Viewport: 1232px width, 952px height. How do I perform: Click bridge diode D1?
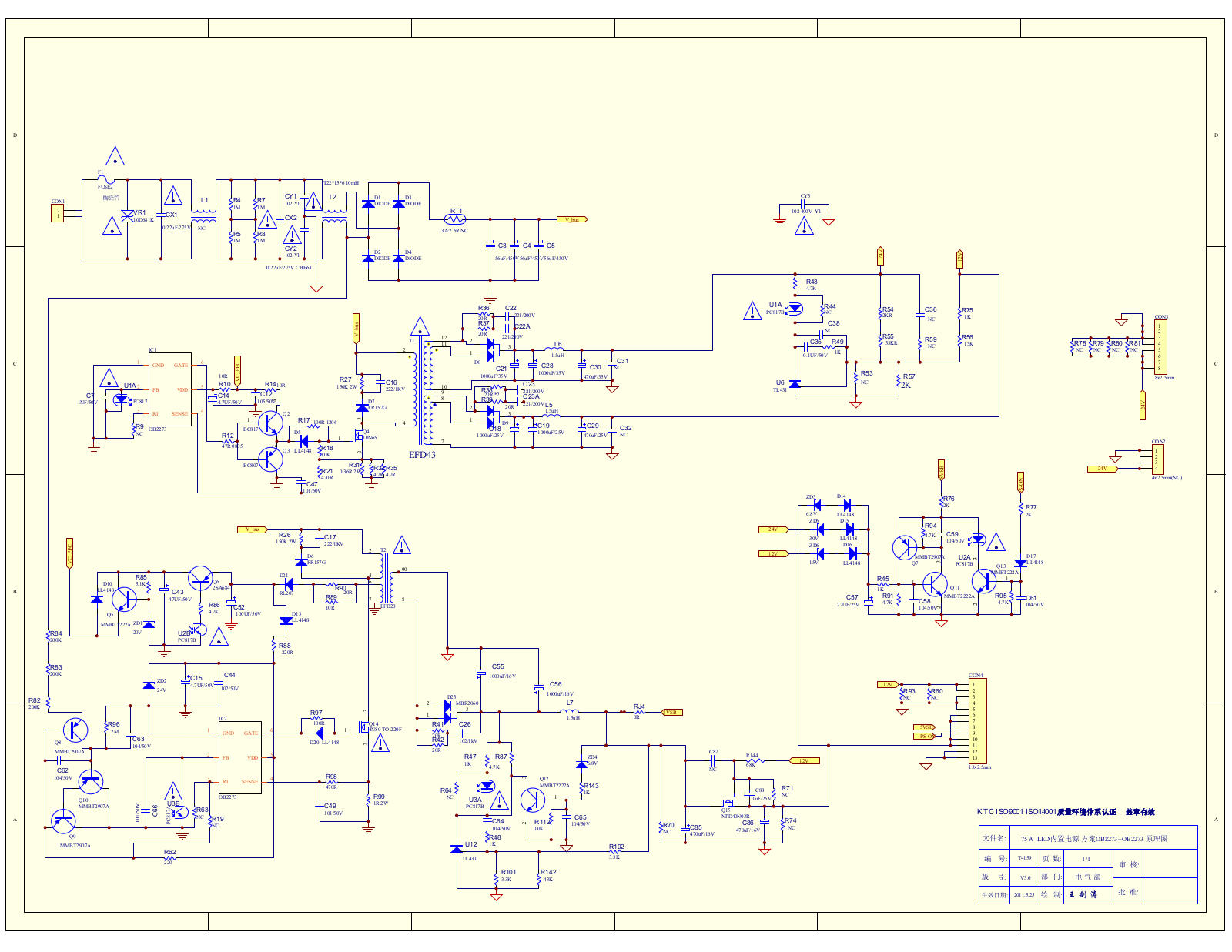click(x=368, y=203)
